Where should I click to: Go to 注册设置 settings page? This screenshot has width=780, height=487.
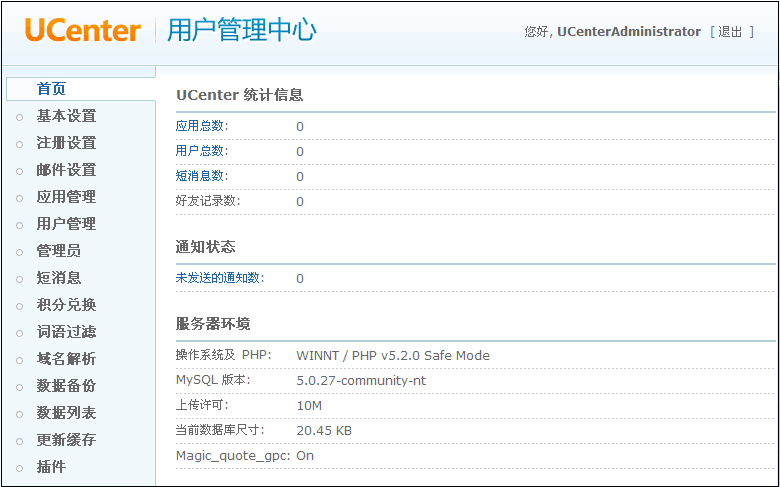pos(66,143)
